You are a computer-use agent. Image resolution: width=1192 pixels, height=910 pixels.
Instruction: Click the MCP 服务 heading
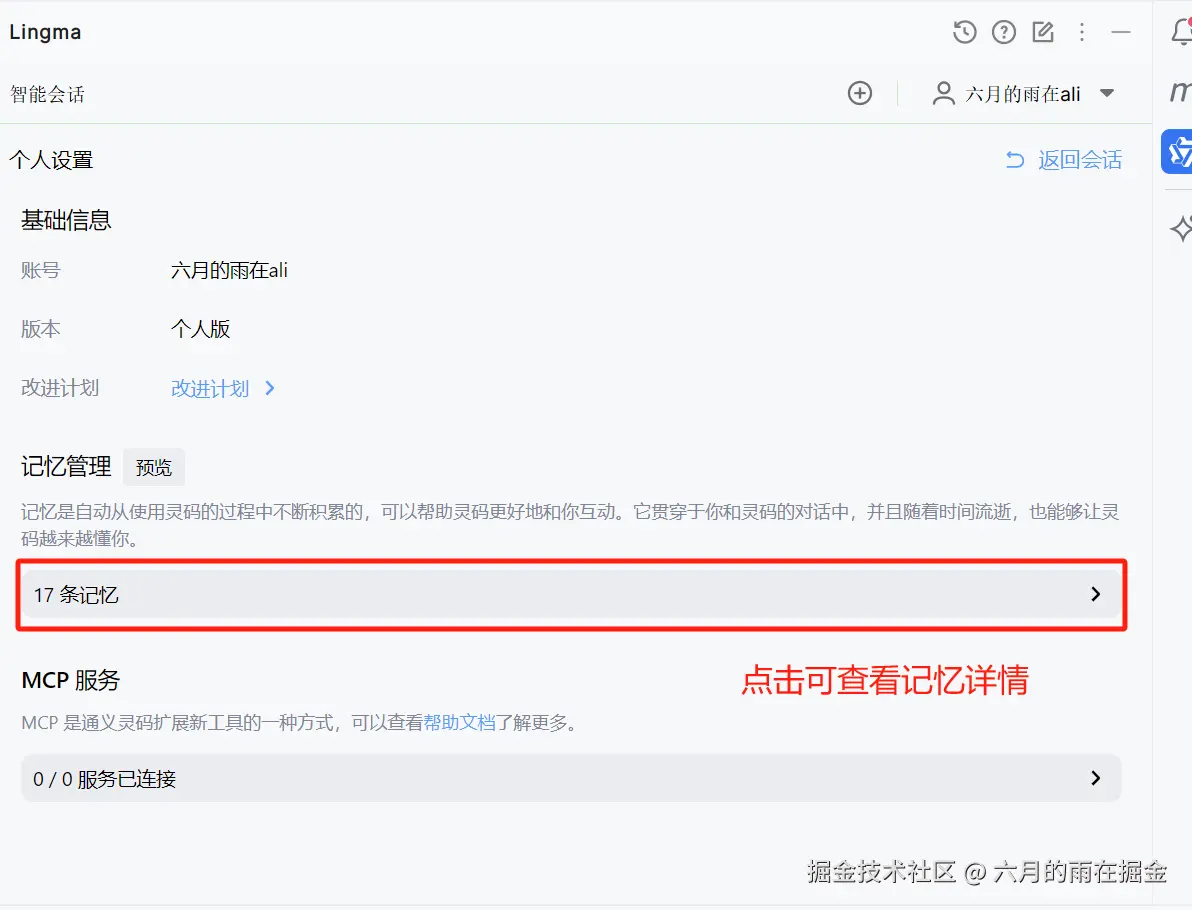coord(71,680)
